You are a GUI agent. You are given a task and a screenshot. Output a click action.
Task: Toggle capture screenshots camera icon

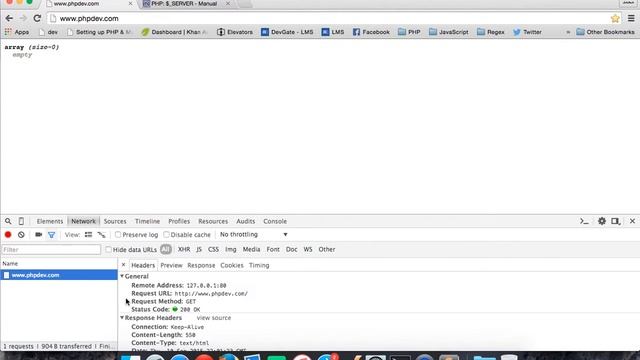coord(38,235)
